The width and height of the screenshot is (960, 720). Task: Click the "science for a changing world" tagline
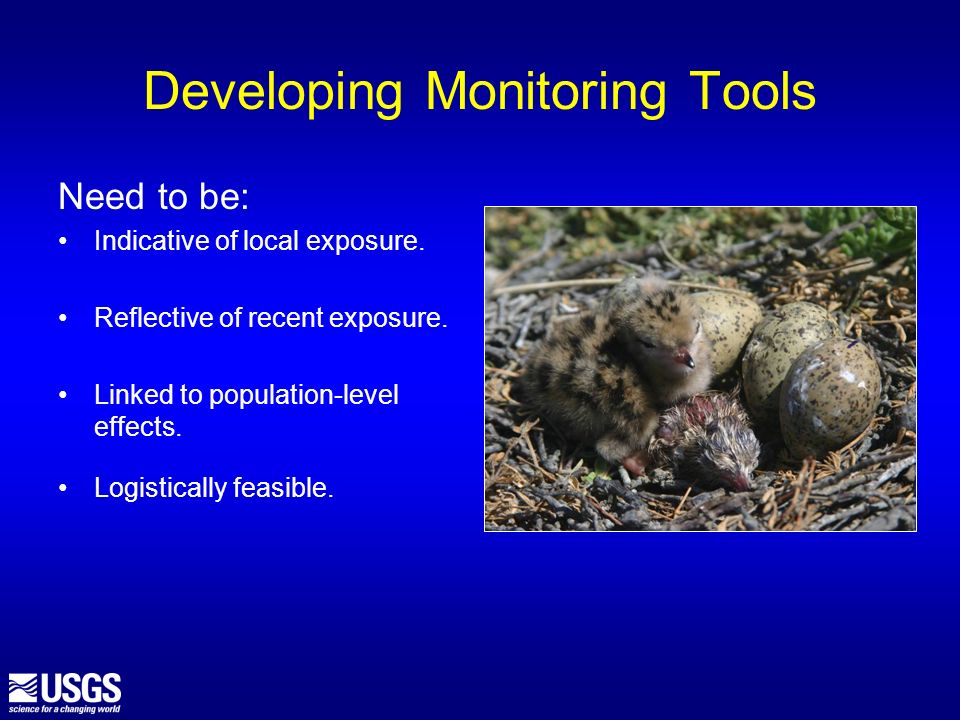64,710
